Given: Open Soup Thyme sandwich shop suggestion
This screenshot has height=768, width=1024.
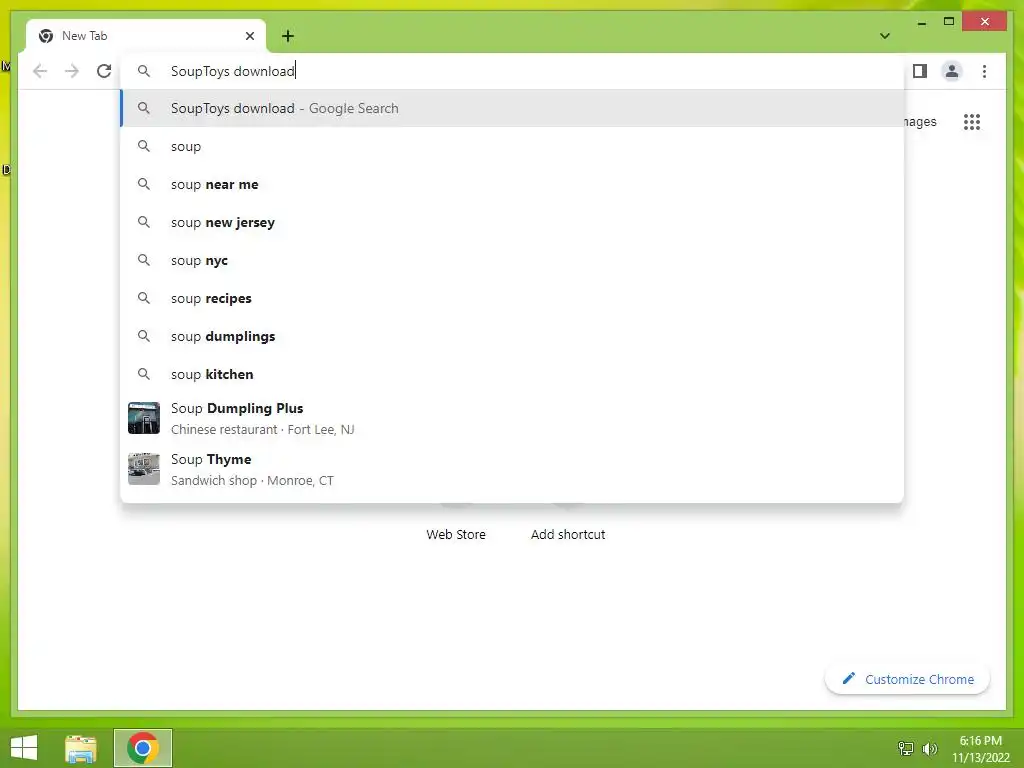Looking at the screenshot, I should tap(512, 469).
